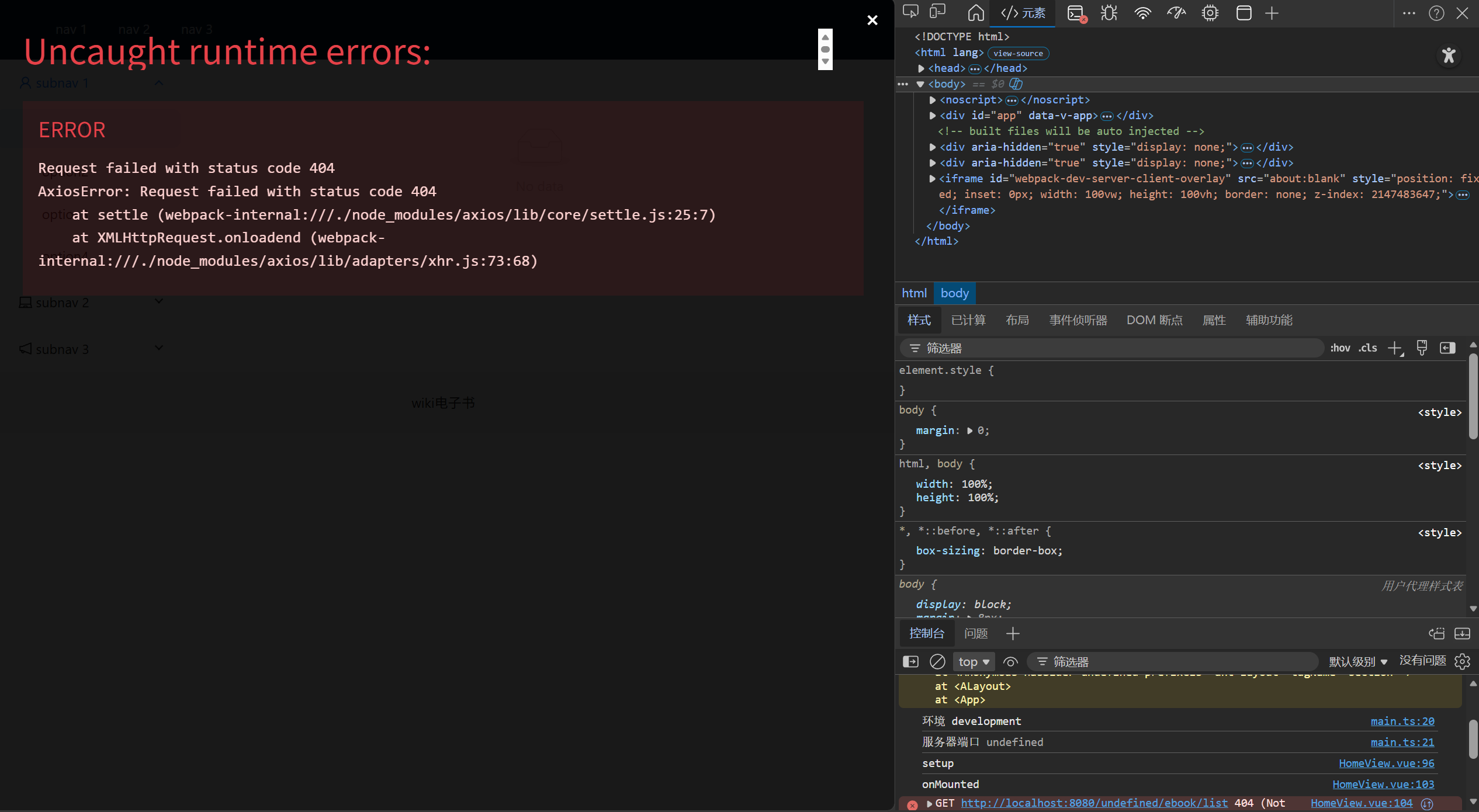Screen dimensions: 1479x812
Task: Expand the head element node
Action: 921,69
